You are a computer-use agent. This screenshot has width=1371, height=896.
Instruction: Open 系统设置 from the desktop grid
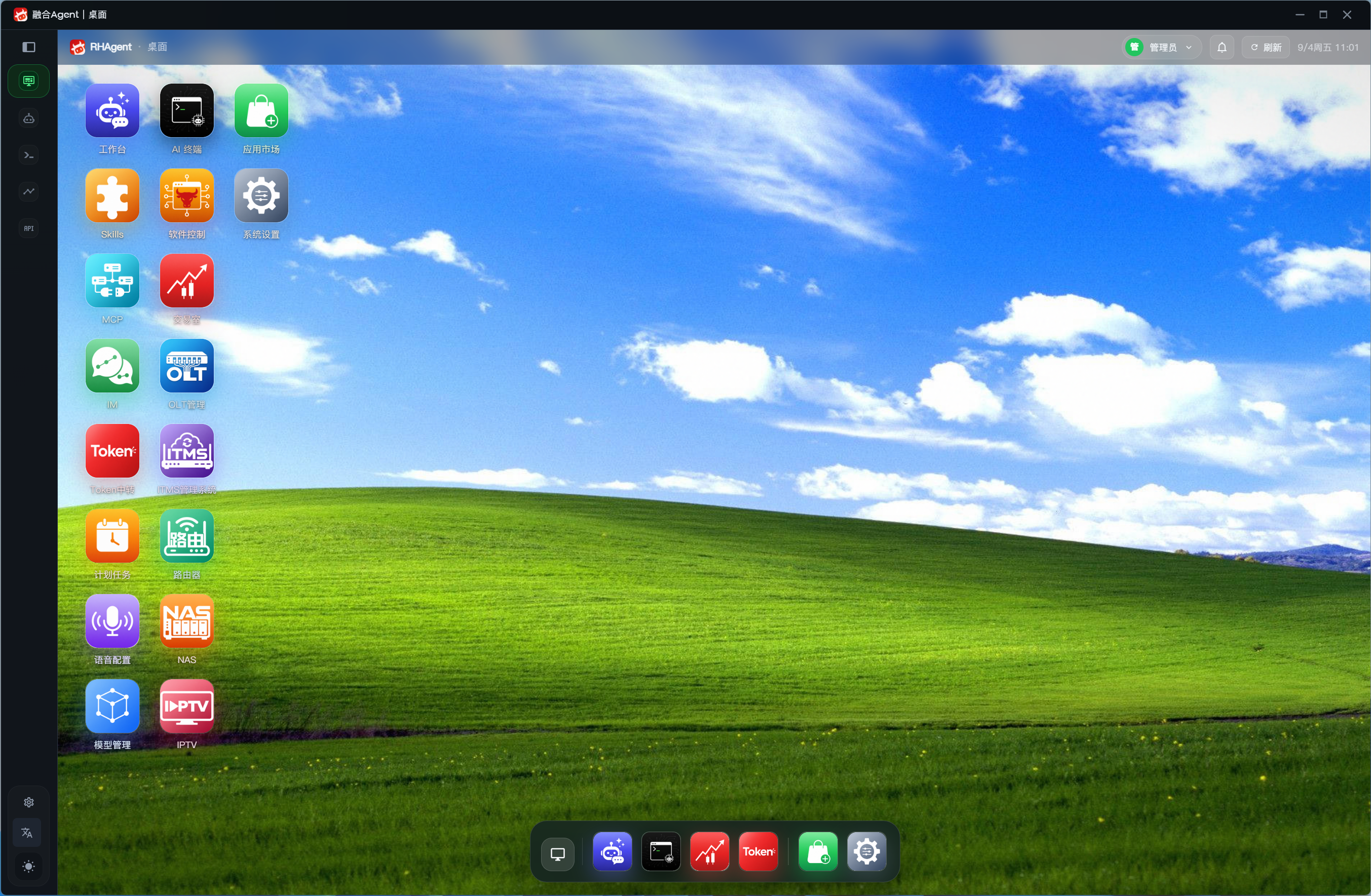(x=261, y=196)
